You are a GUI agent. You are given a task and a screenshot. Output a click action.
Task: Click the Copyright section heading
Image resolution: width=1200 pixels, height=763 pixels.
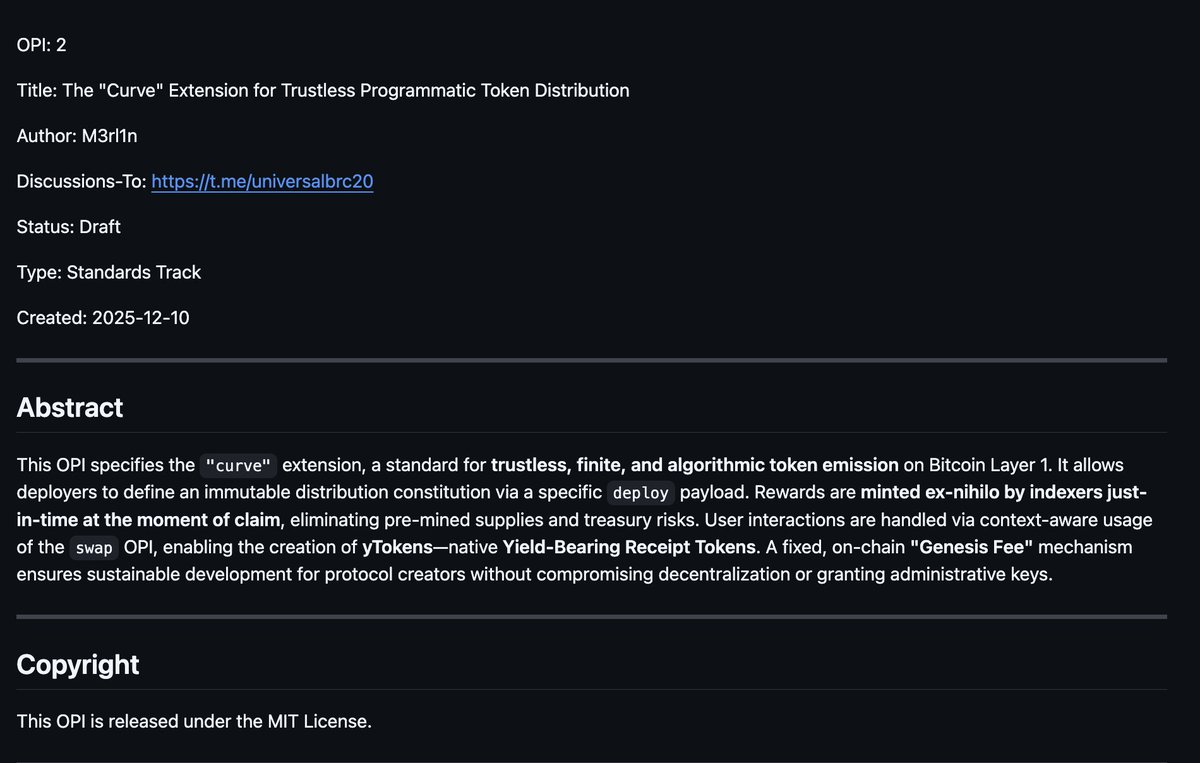click(77, 664)
